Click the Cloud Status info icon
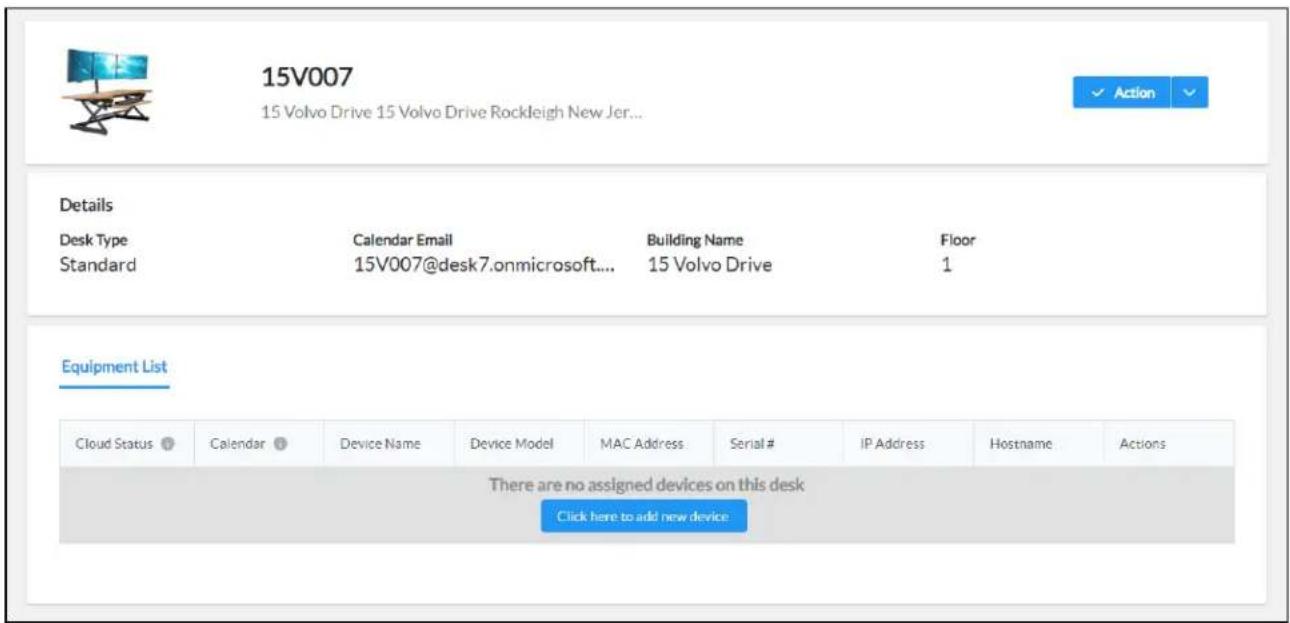Viewport: 1290px width, 623px height. point(169,444)
